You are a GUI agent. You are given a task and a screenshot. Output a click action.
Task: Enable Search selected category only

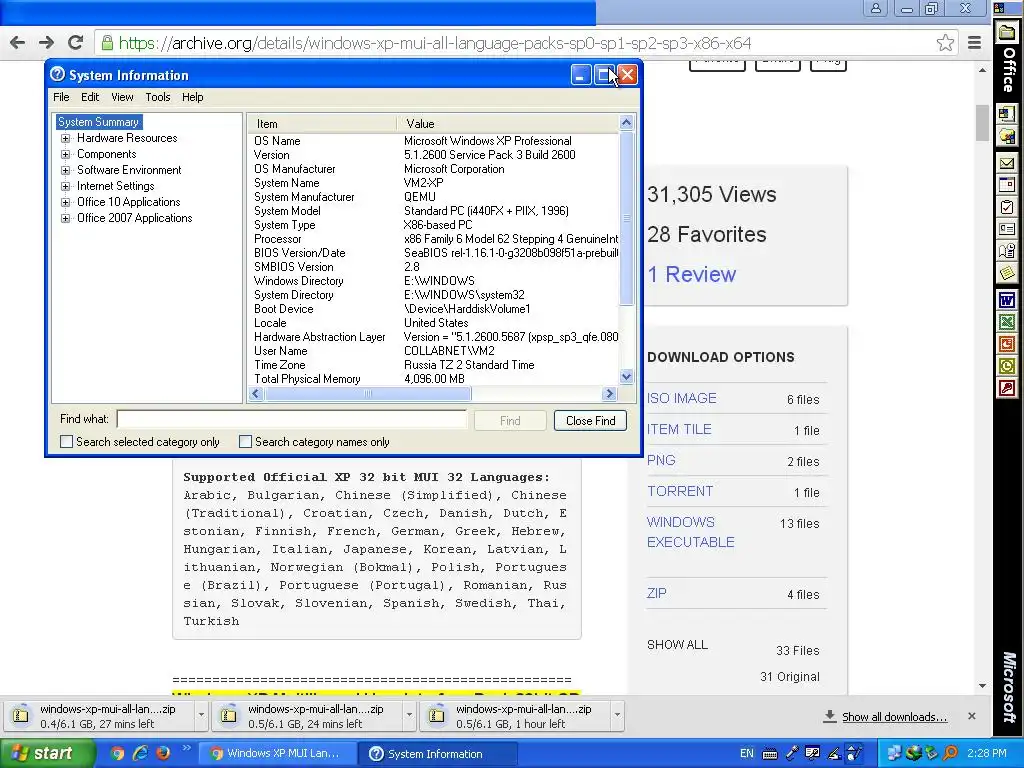tap(66, 442)
